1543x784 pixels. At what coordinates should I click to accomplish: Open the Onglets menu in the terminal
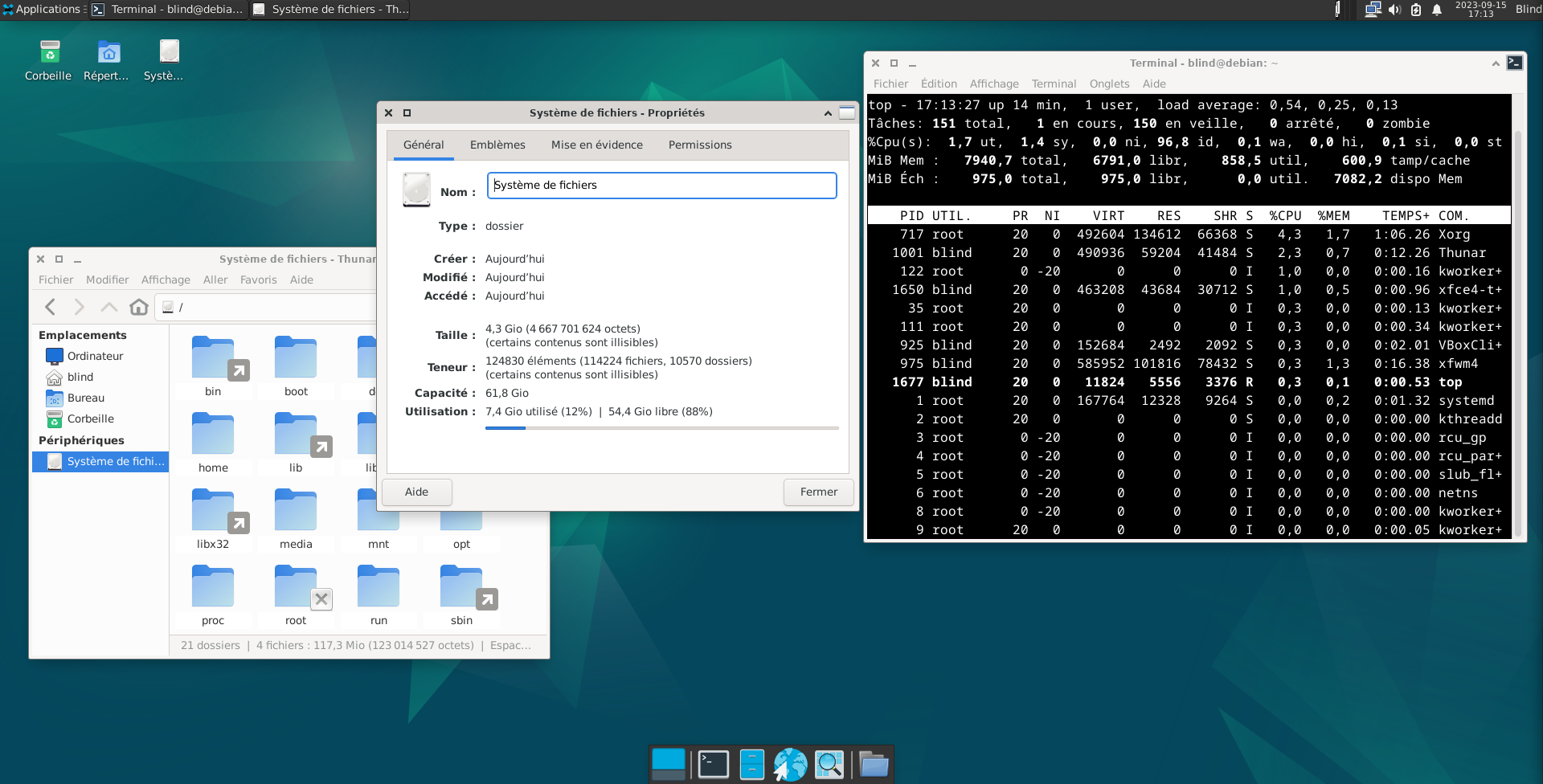[x=1109, y=84]
